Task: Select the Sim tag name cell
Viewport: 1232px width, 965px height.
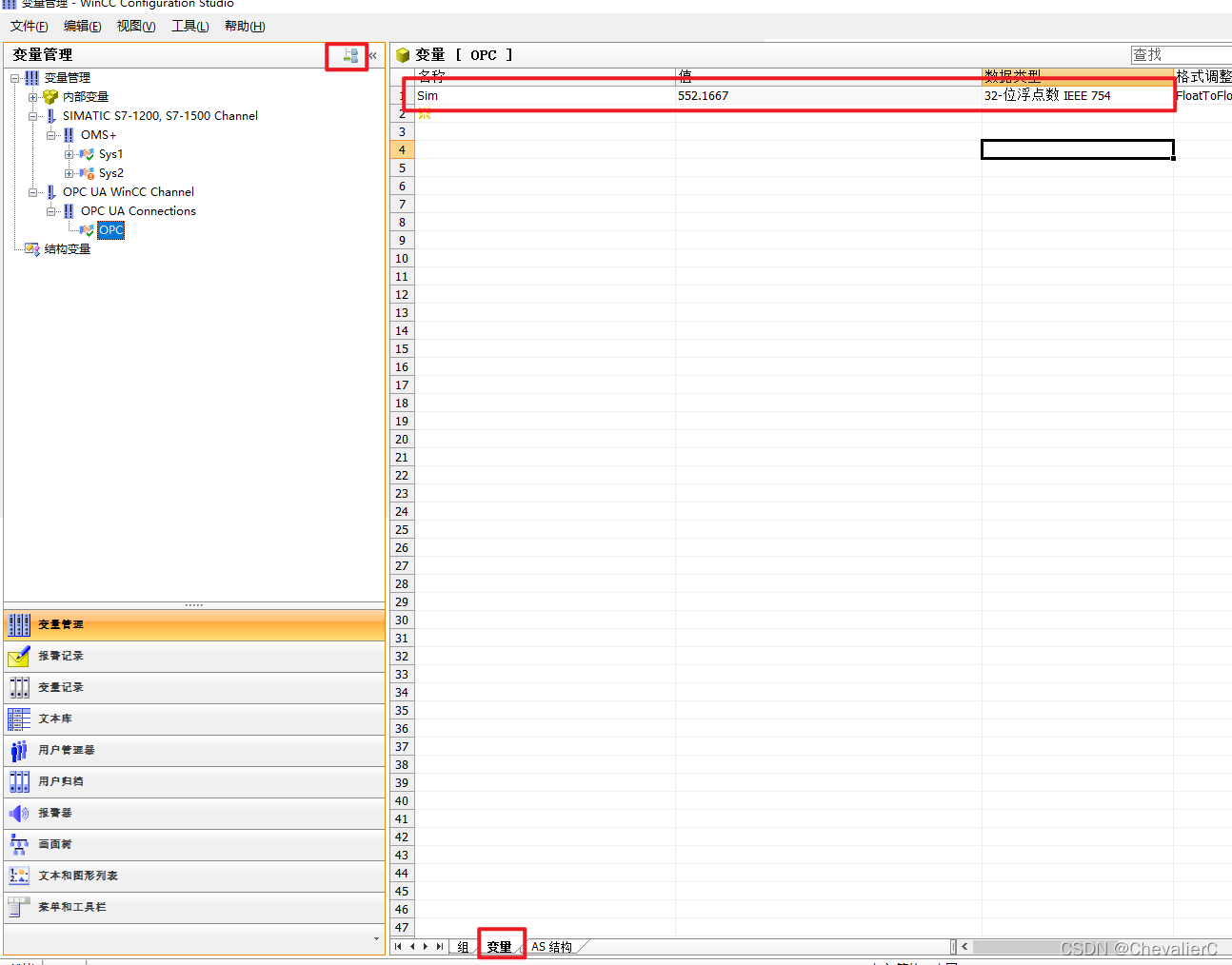Action: (545, 96)
